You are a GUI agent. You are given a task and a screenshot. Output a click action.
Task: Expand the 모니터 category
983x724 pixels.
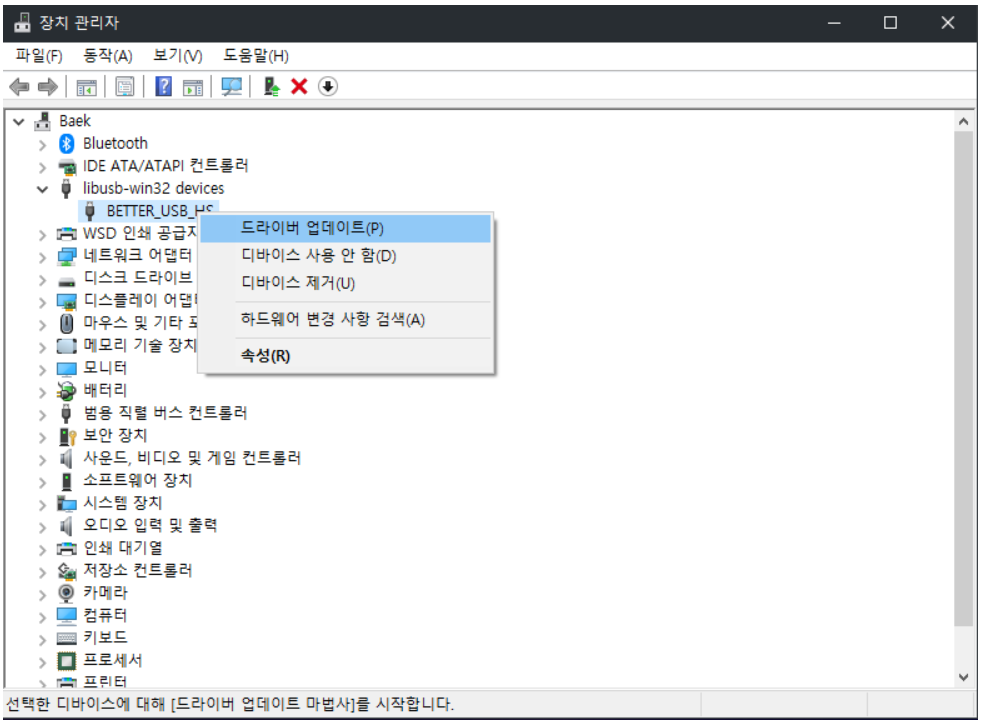click(x=43, y=370)
